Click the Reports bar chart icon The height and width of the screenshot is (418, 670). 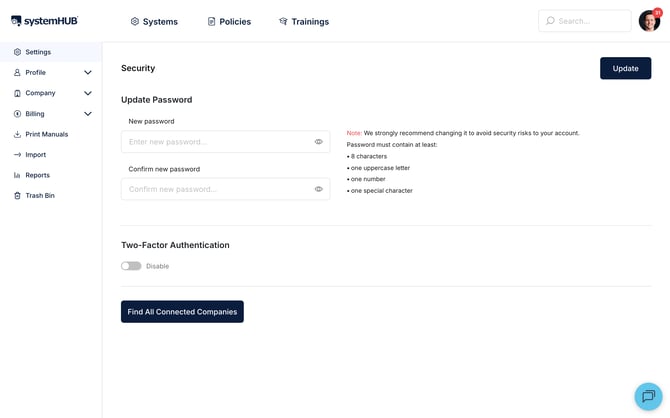click(x=17, y=175)
